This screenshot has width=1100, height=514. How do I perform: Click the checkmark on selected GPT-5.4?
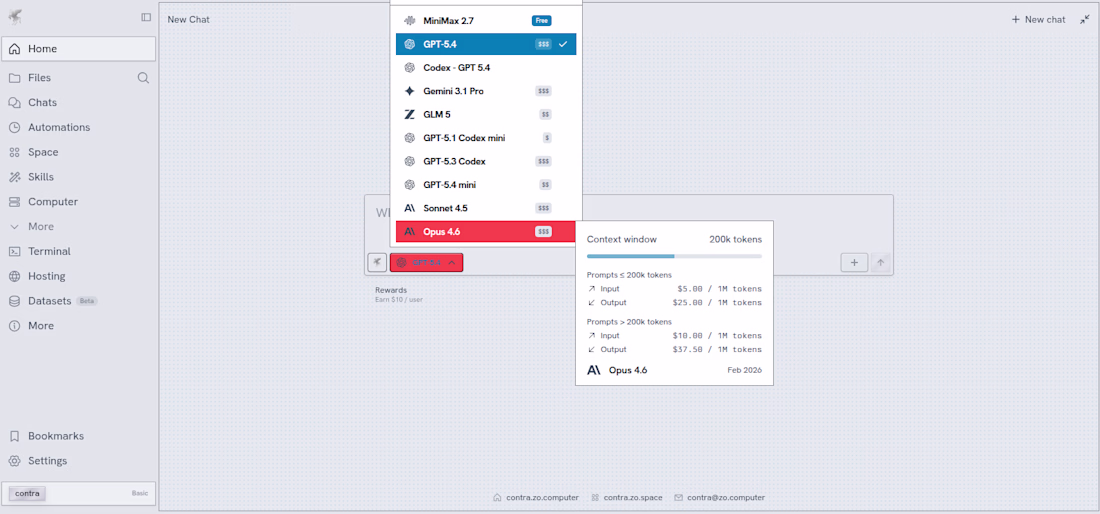(x=563, y=44)
